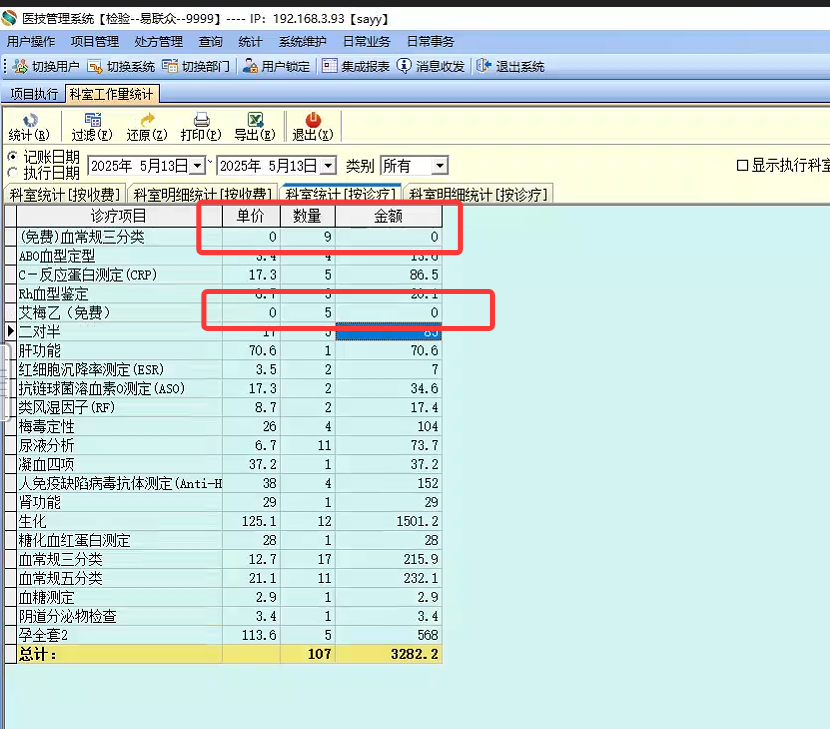Image resolution: width=830 pixels, height=729 pixels.
Task: Sort by 金额 column header
Action: pyautogui.click(x=389, y=216)
